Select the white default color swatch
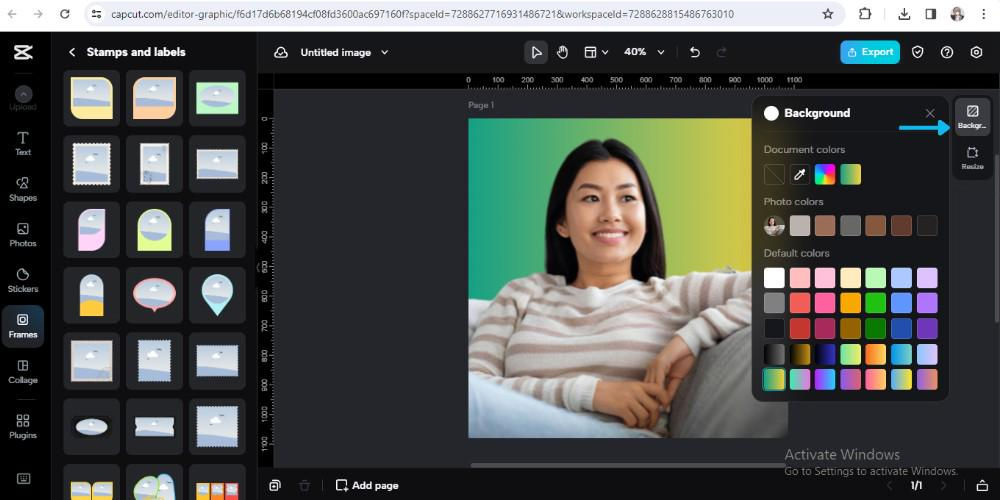 tap(774, 277)
